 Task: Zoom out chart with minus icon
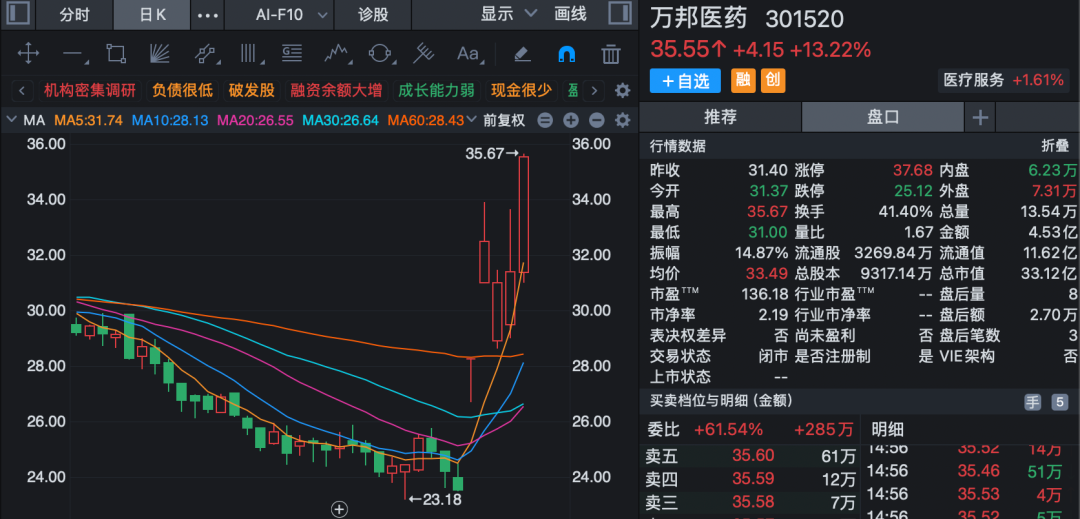[596, 120]
